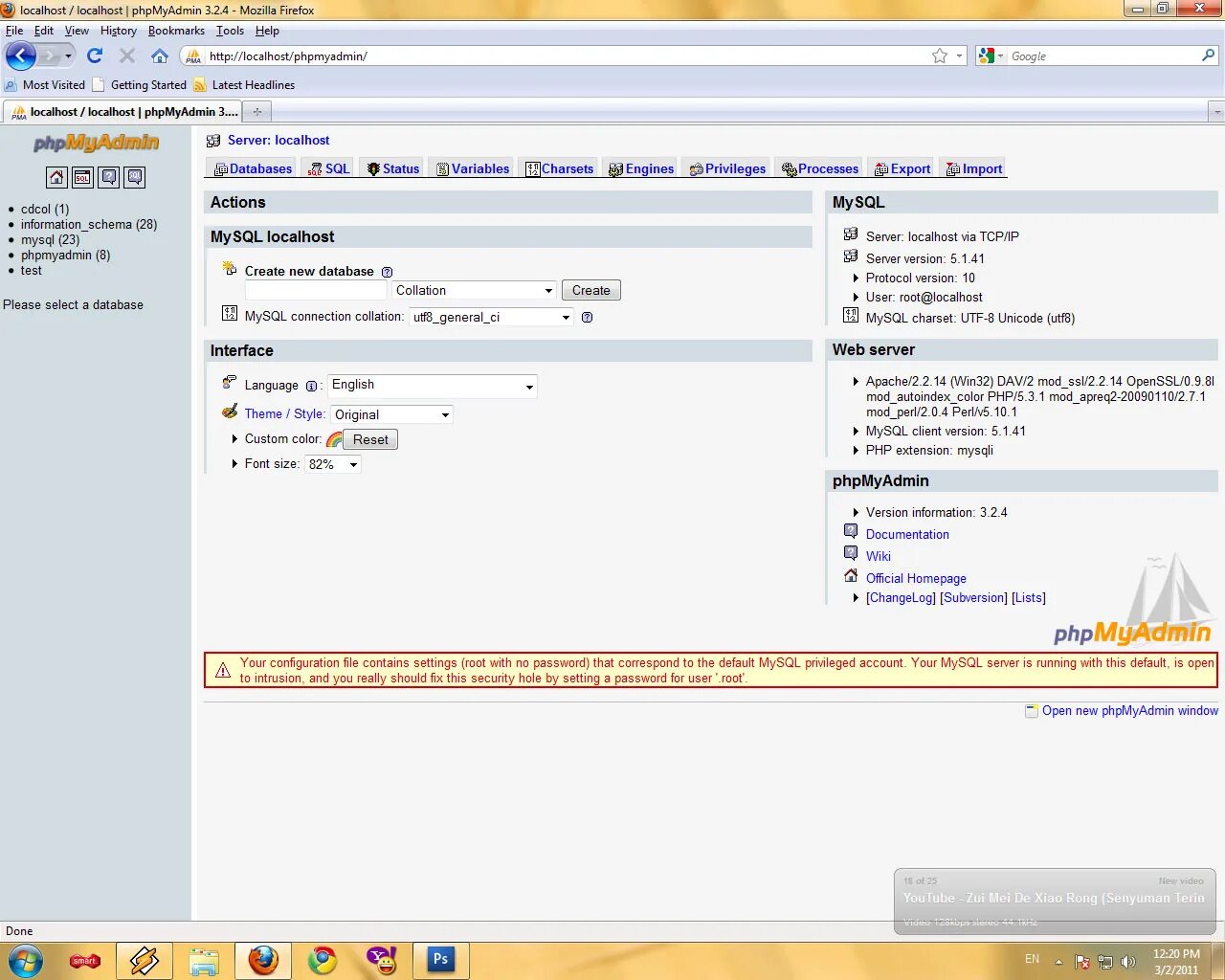The height and width of the screenshot is (980, 1225).
Task: Click the phpMyAdmin logo in sidebar
Action: [96, 143]
